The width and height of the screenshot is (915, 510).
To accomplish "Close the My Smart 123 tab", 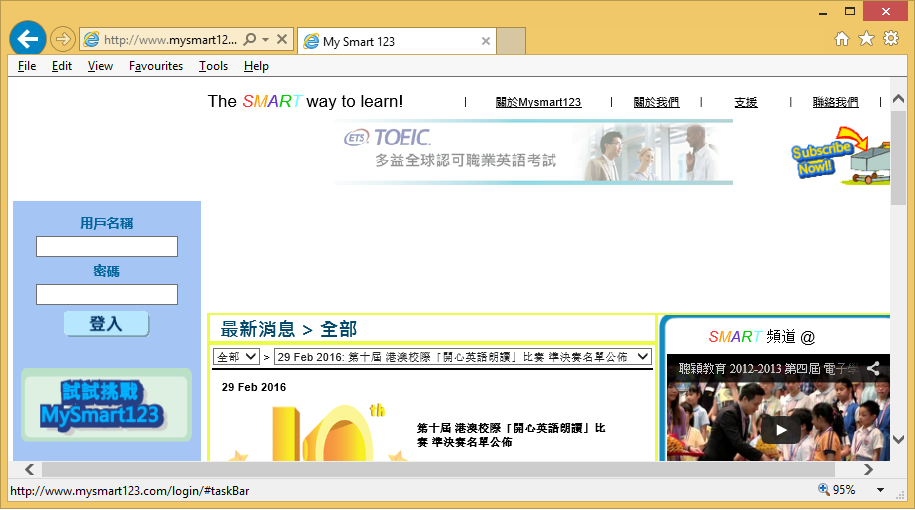I will coord(486,41).
